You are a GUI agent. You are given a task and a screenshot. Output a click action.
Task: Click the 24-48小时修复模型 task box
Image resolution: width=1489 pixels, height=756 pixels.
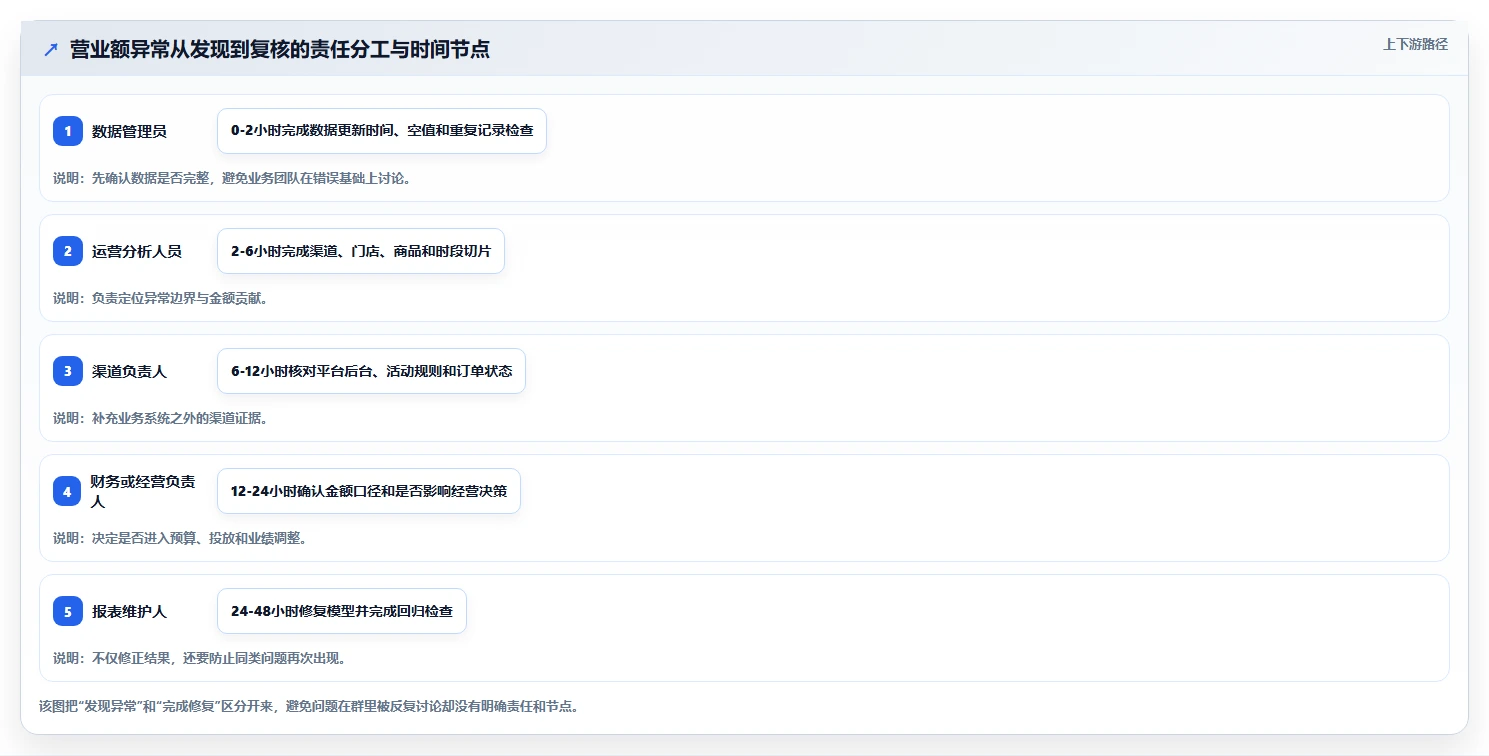[x=342, y=611]
